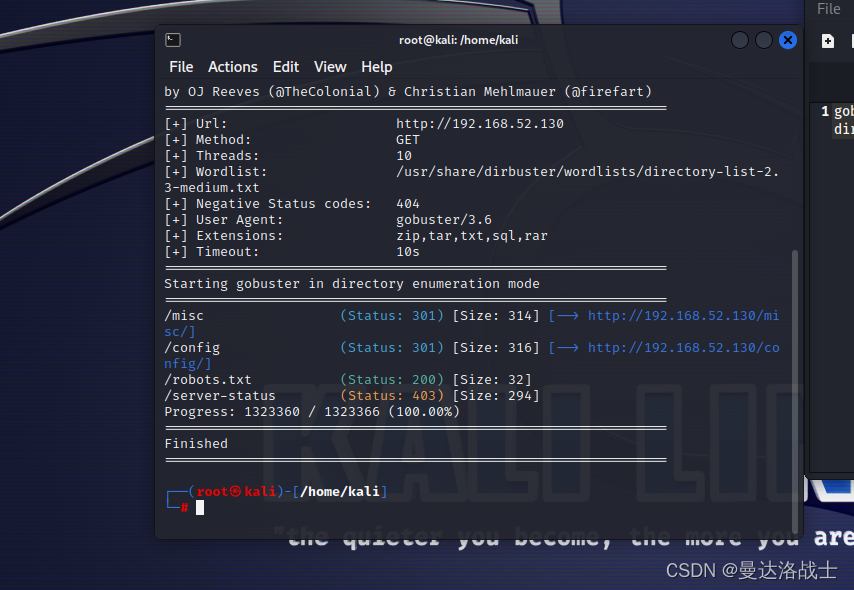The height and width of the screenshot is (590, 854).
Task: Close the root@kali terminal window
Action: (788, 40)
